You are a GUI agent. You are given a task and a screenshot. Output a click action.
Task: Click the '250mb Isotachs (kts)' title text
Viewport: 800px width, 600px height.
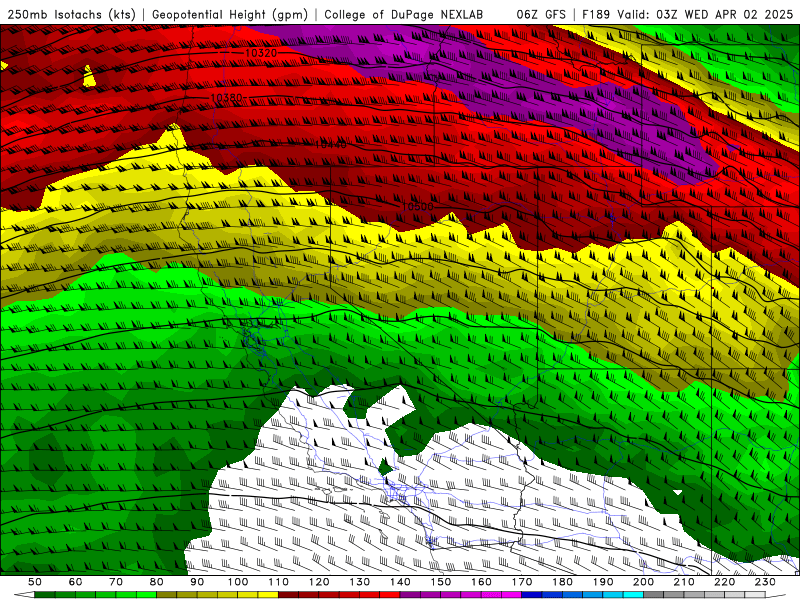point(71,15)
